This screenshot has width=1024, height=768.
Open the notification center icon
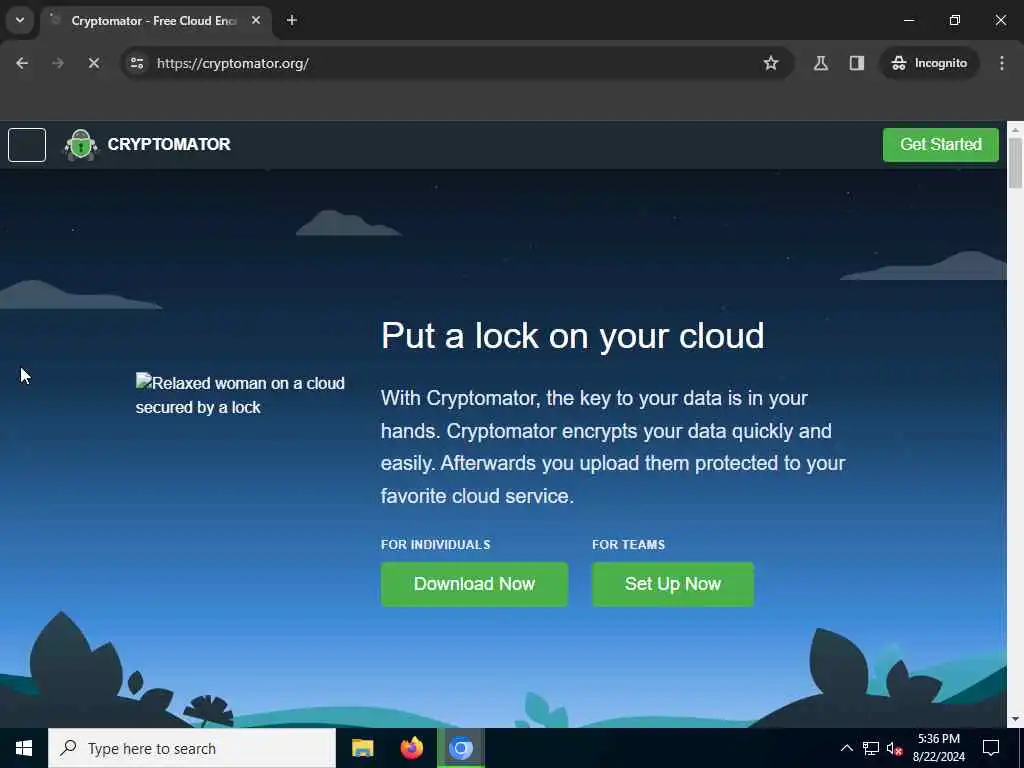point(991,748)
